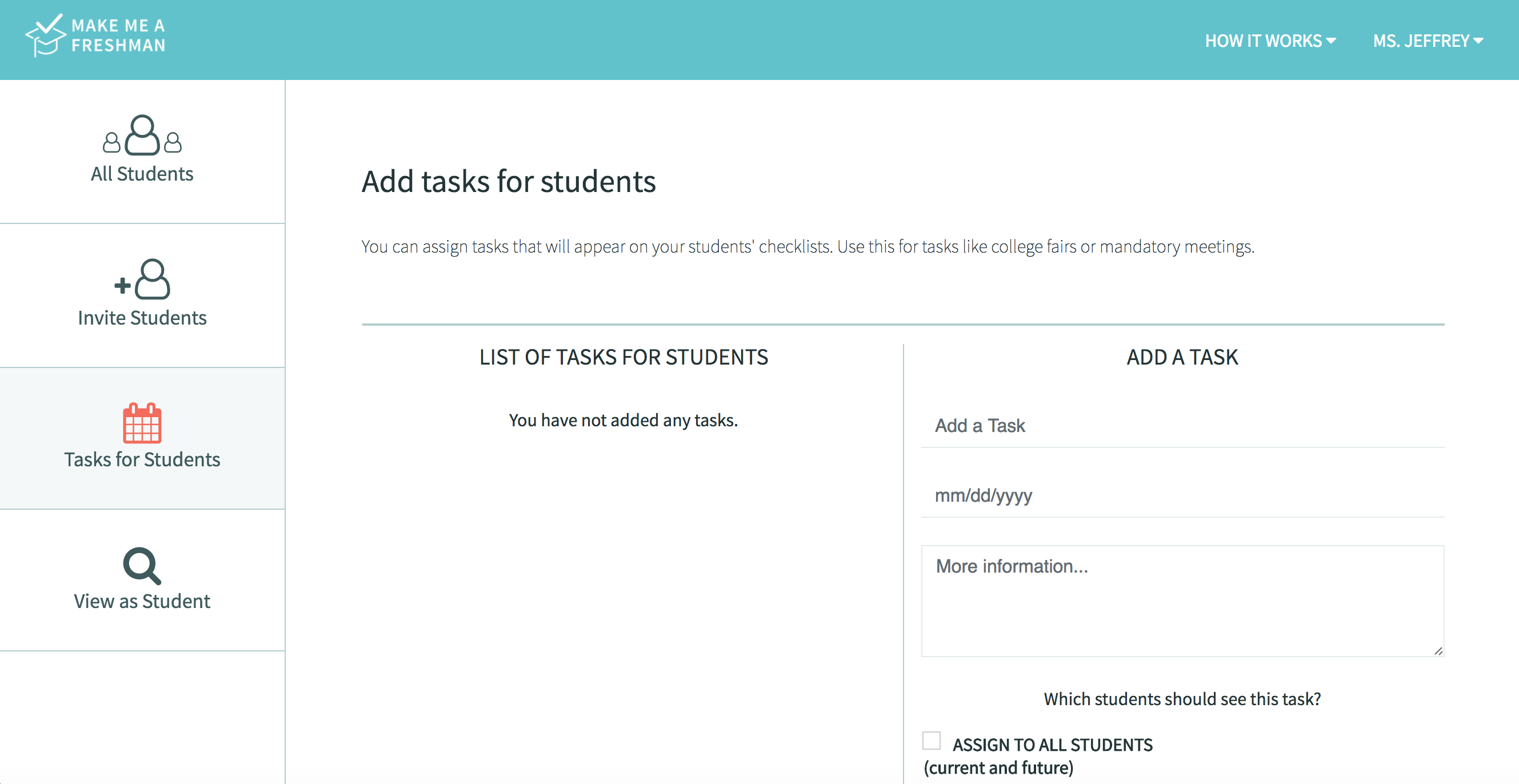Click the caret arrow beside HOW IT WORKS
This screenshot has width=1519, height=784.
[1331, 41]
